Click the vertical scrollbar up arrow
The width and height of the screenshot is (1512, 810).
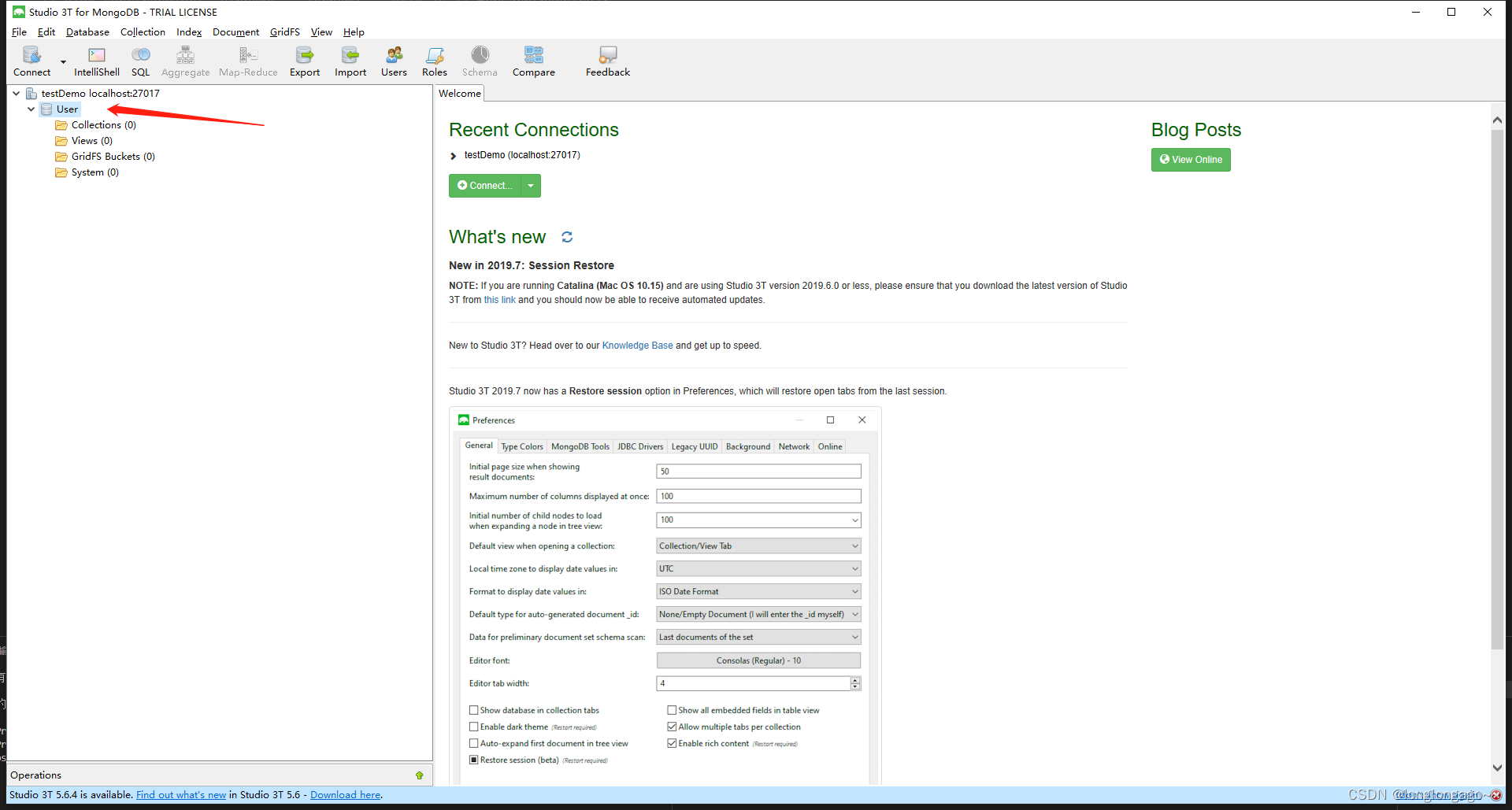[x=1497, y=120]
